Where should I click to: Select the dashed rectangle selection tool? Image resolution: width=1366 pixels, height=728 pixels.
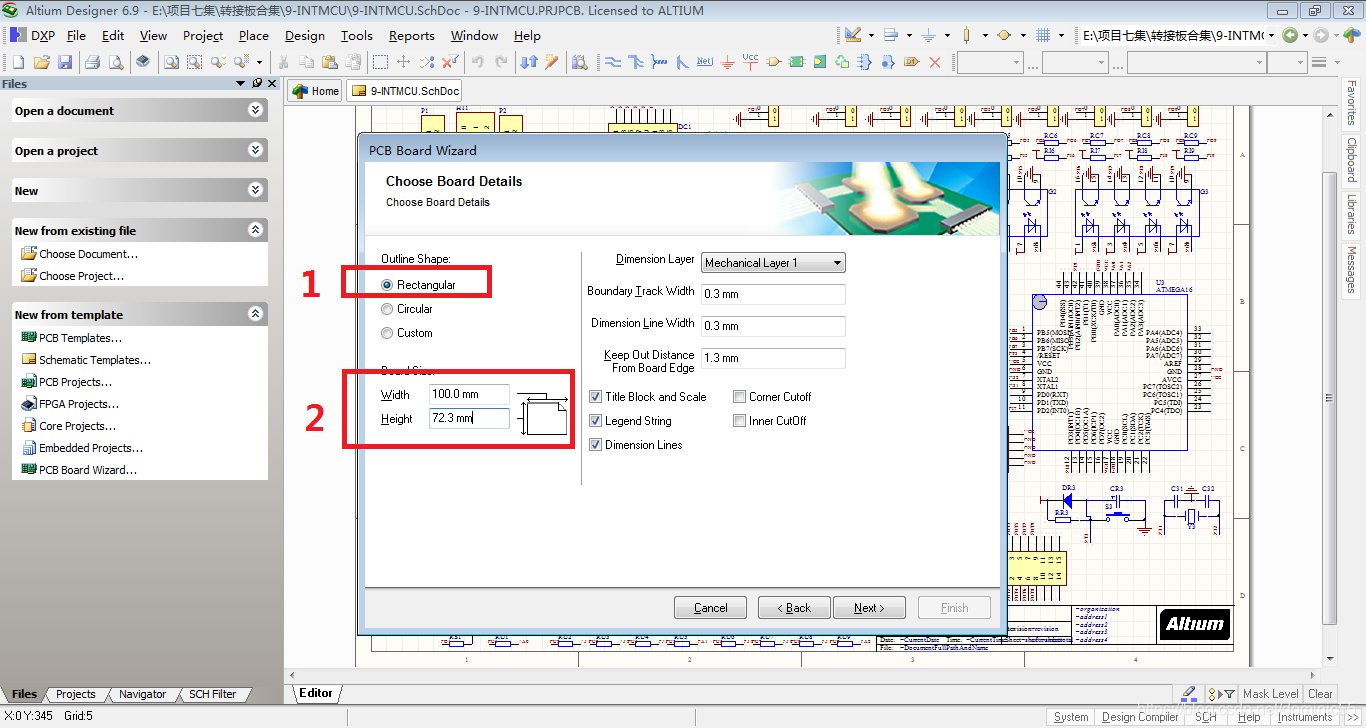click(x=380, y=62)
